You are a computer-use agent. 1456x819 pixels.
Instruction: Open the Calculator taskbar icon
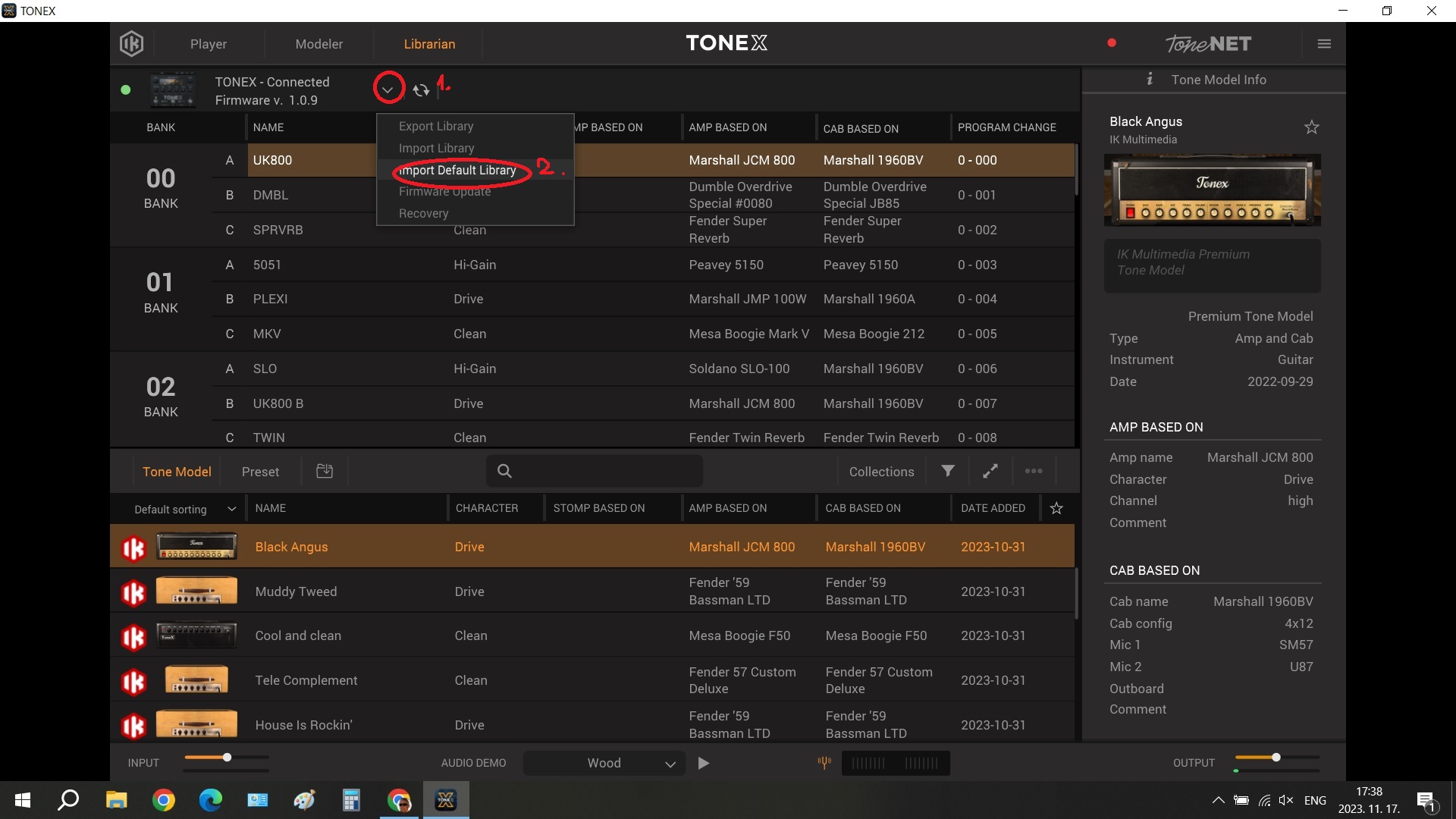350,800
